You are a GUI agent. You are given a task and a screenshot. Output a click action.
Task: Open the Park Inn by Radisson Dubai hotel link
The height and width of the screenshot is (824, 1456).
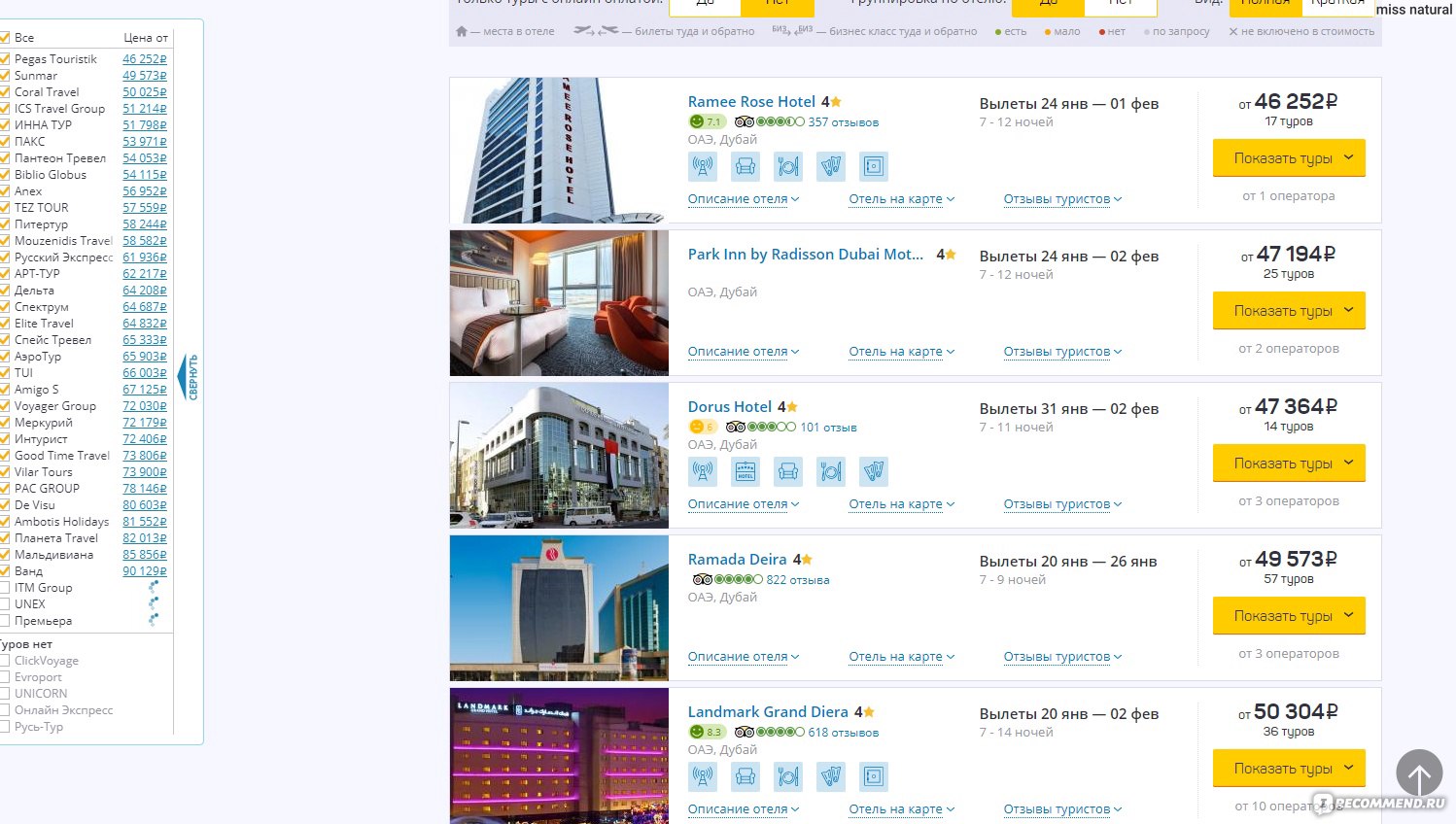point(806,254)
